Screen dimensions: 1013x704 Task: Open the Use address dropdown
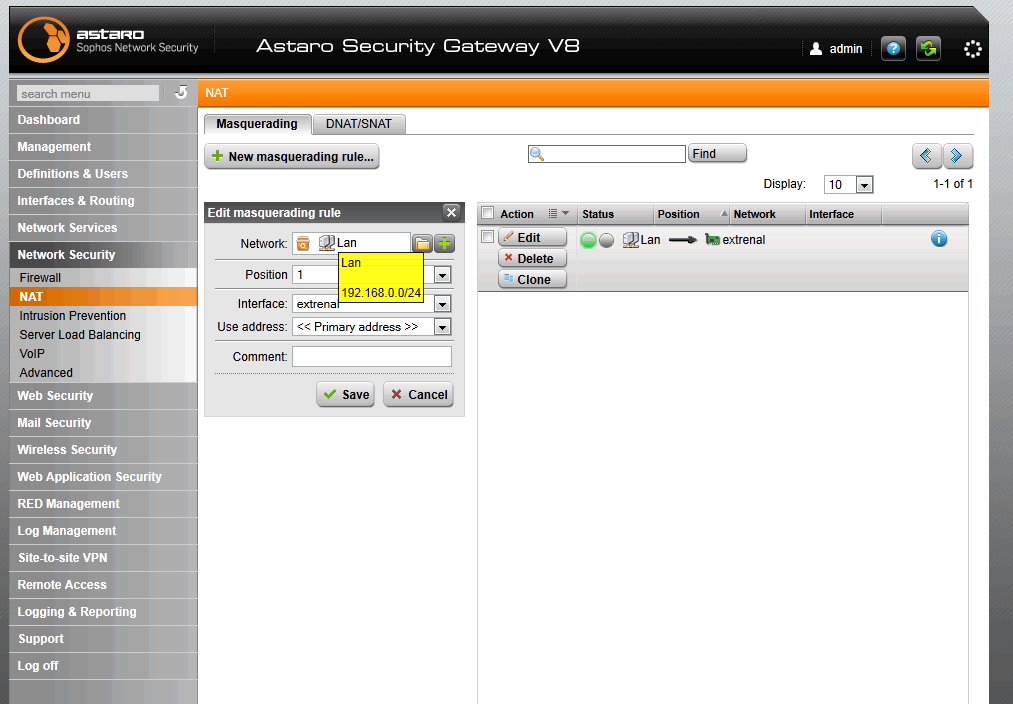click(443, 327)
